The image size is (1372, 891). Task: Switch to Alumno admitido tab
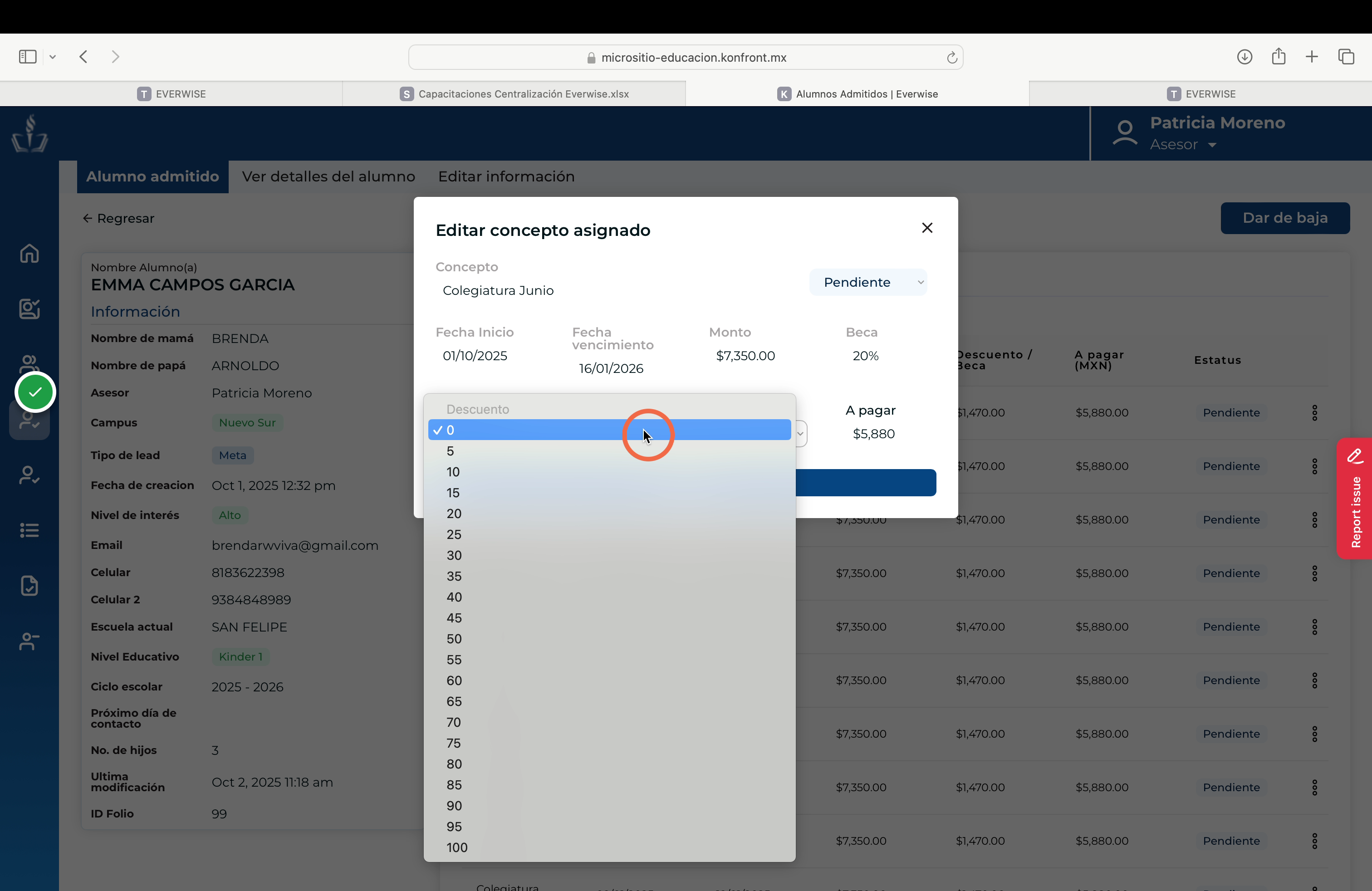click(153, 176)
